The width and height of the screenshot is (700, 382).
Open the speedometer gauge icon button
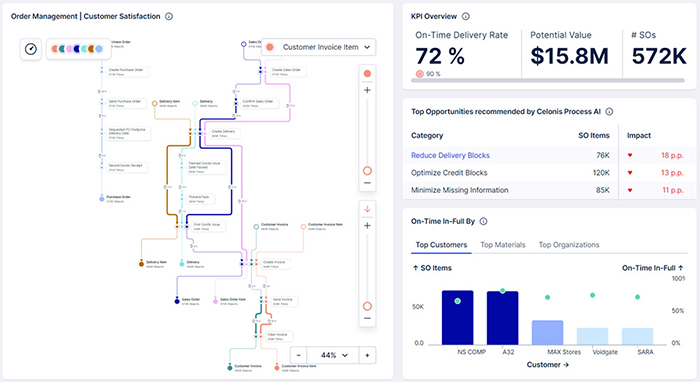tap(31, 49)
